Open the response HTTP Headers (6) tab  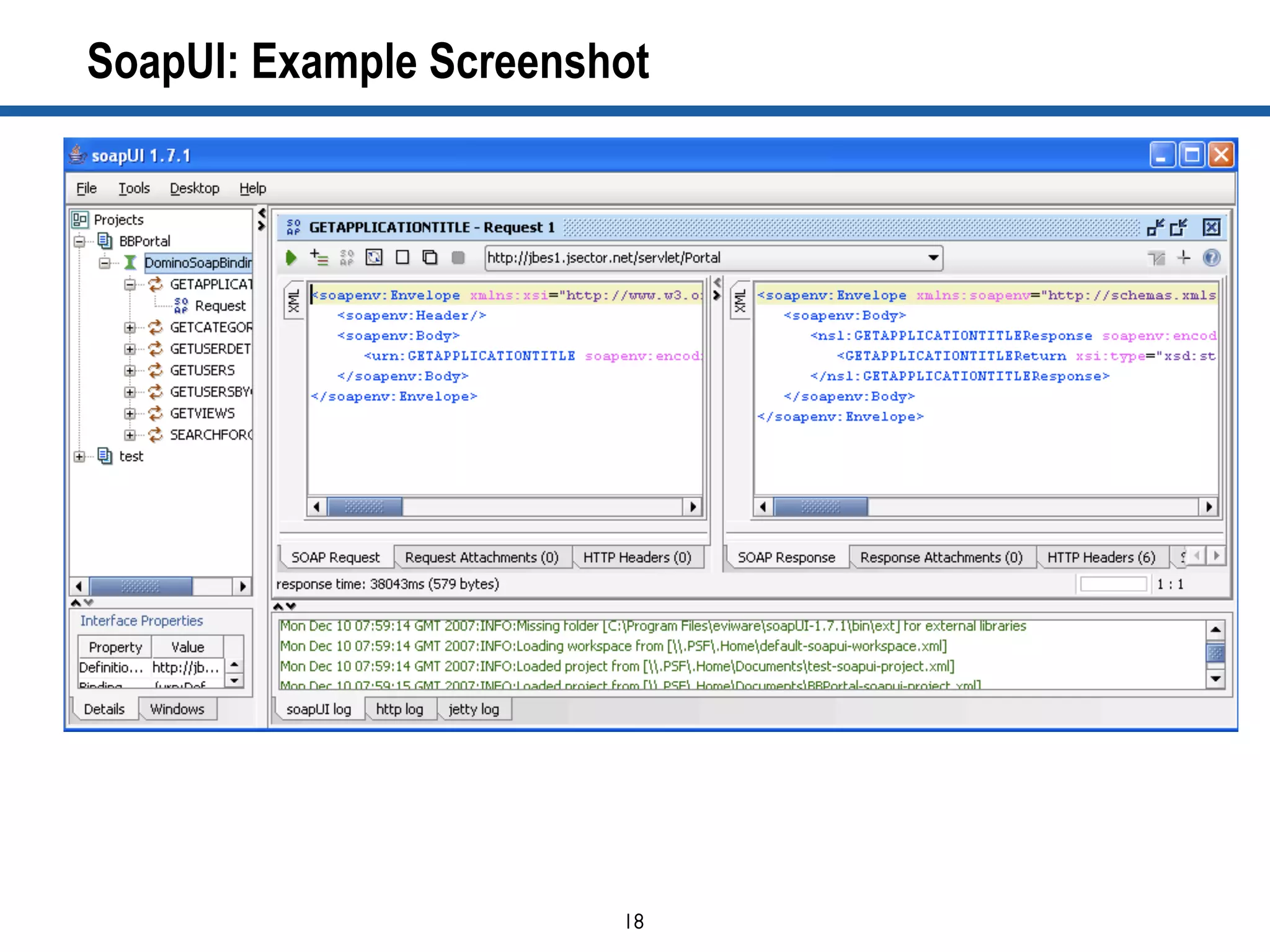pos(1101,557)
